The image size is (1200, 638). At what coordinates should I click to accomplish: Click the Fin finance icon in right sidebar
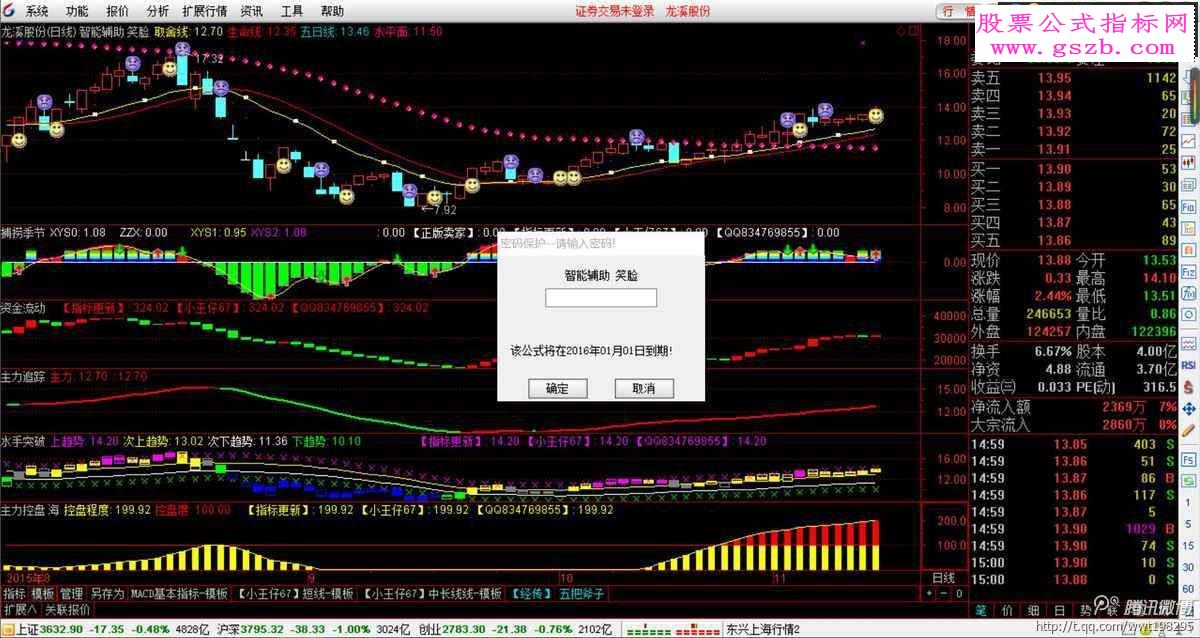click(1189, 206)
